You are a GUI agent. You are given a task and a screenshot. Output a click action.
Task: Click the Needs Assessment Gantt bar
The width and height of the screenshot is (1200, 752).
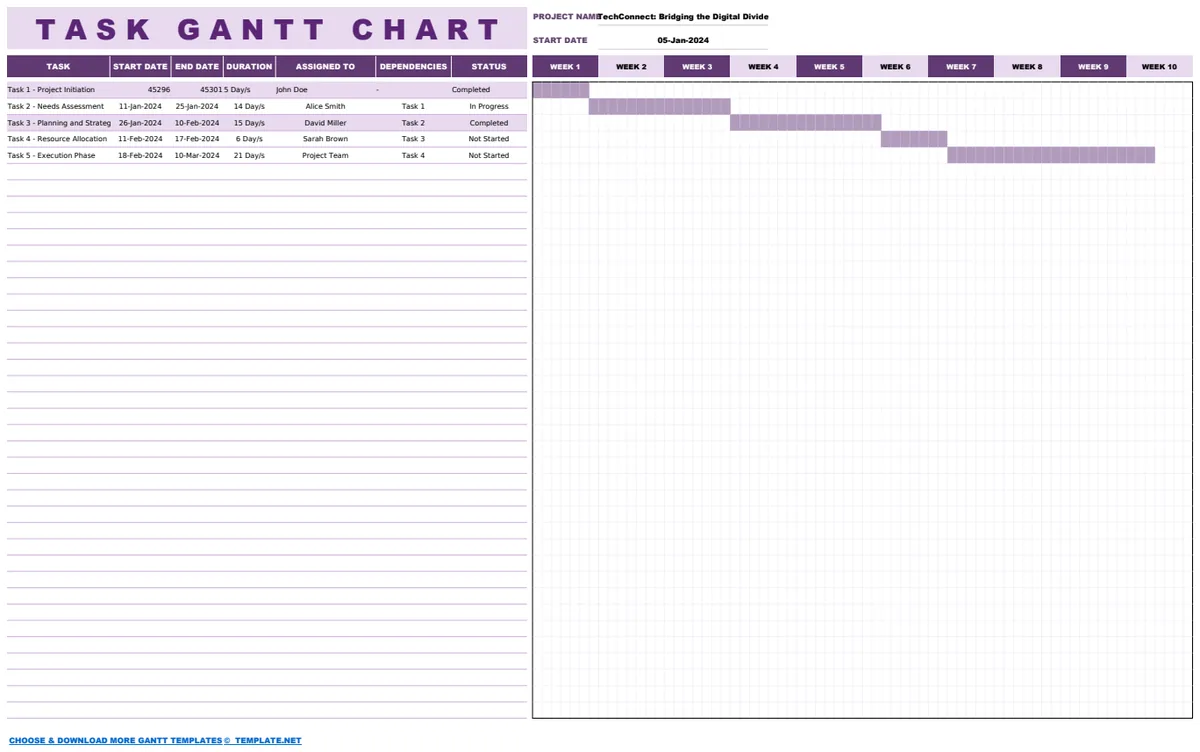[x=660, y=106]
